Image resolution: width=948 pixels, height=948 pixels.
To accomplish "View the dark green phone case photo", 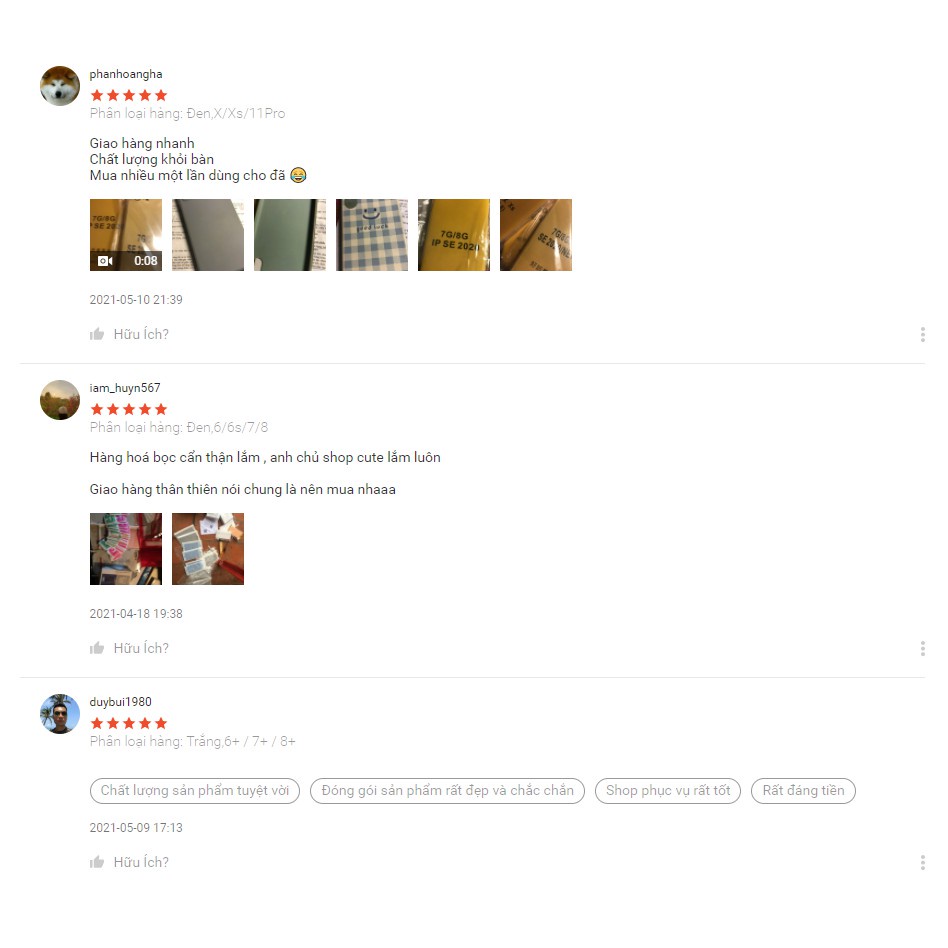I will [x=290, y=235].
